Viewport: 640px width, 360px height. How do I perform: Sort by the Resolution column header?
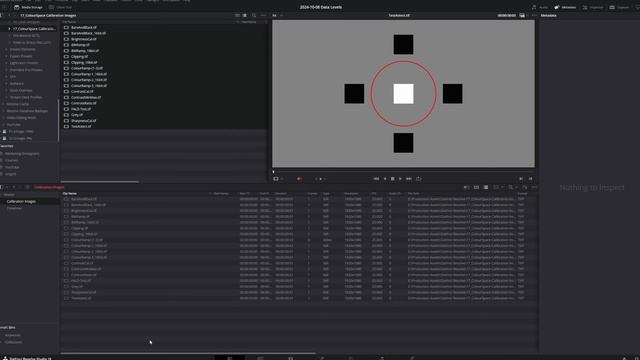click(351, 193)
